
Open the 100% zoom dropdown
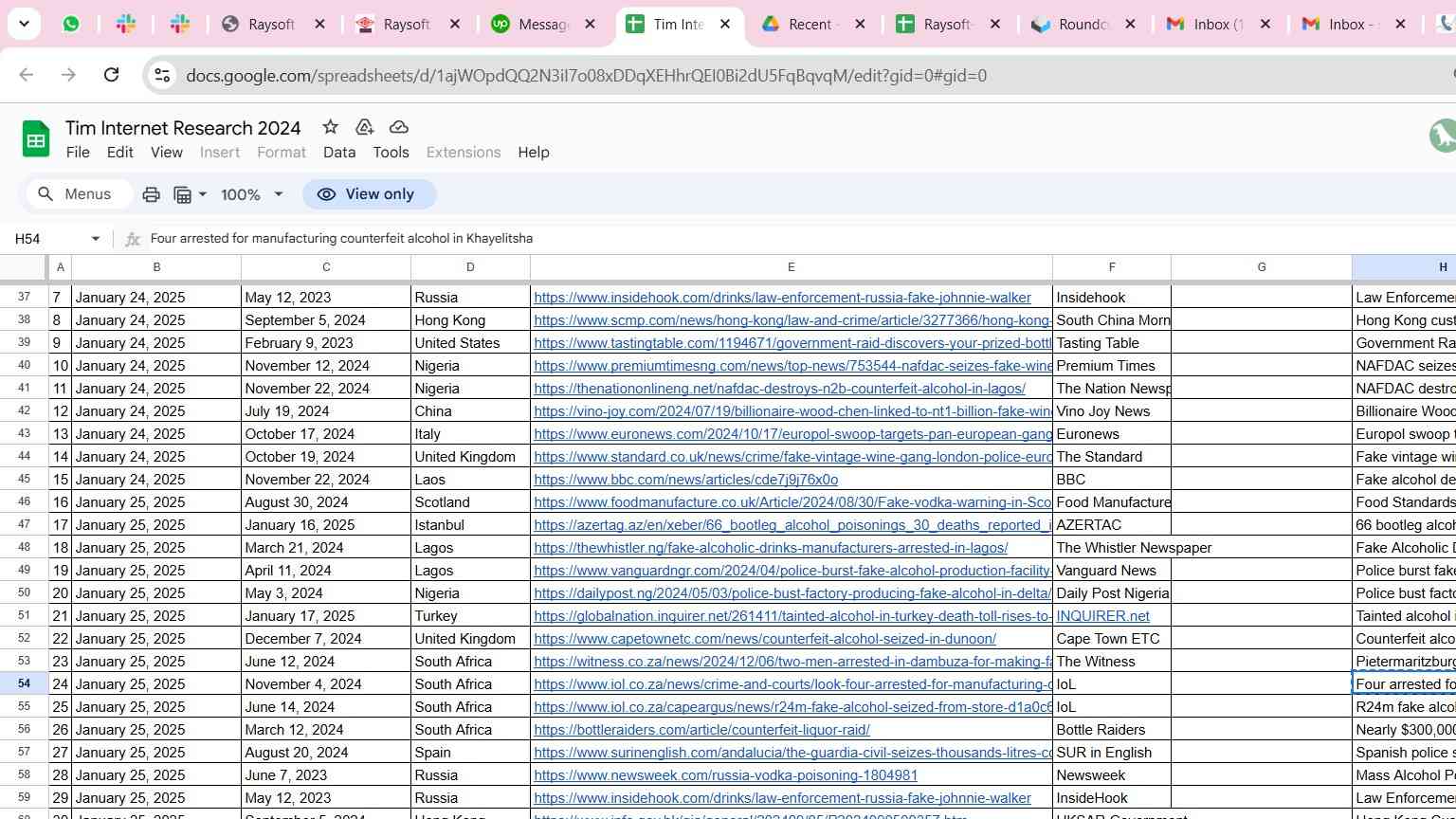coord(252,194)
